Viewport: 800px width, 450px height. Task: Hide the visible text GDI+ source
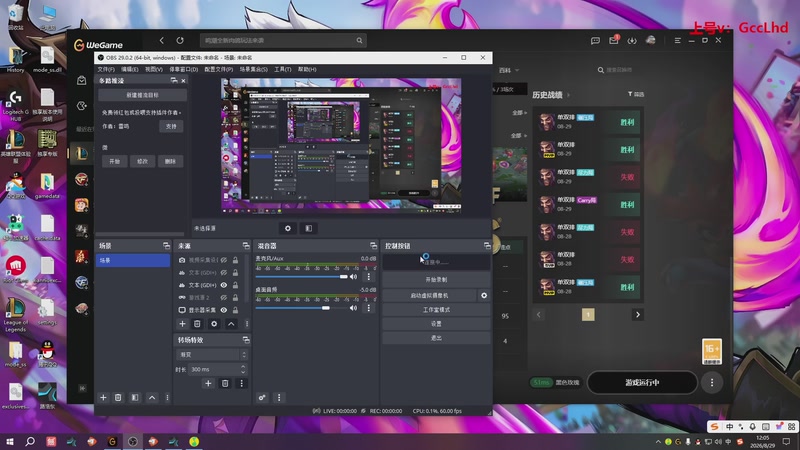point(223,285)
